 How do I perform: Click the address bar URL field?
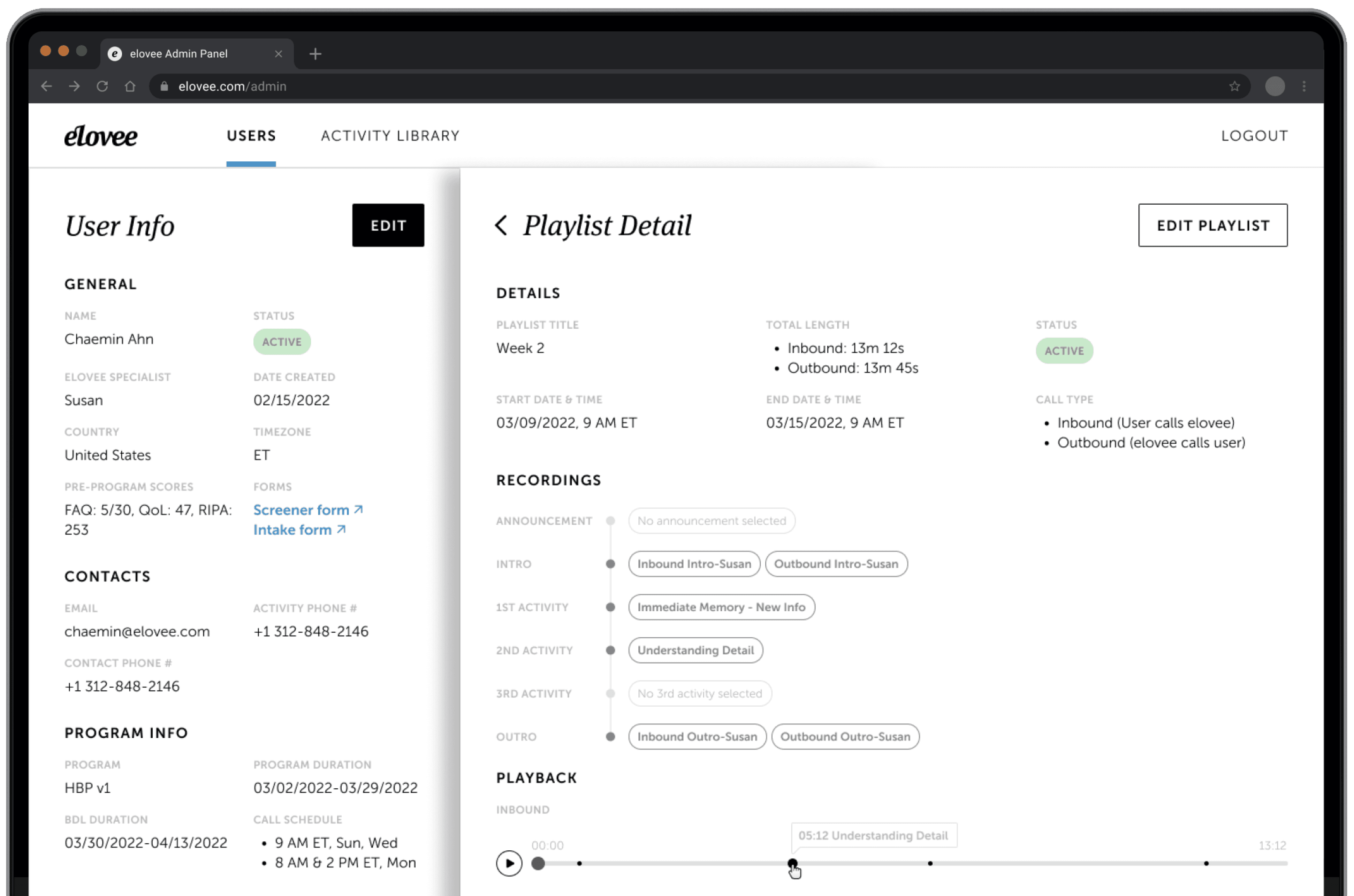pos(700,86)
